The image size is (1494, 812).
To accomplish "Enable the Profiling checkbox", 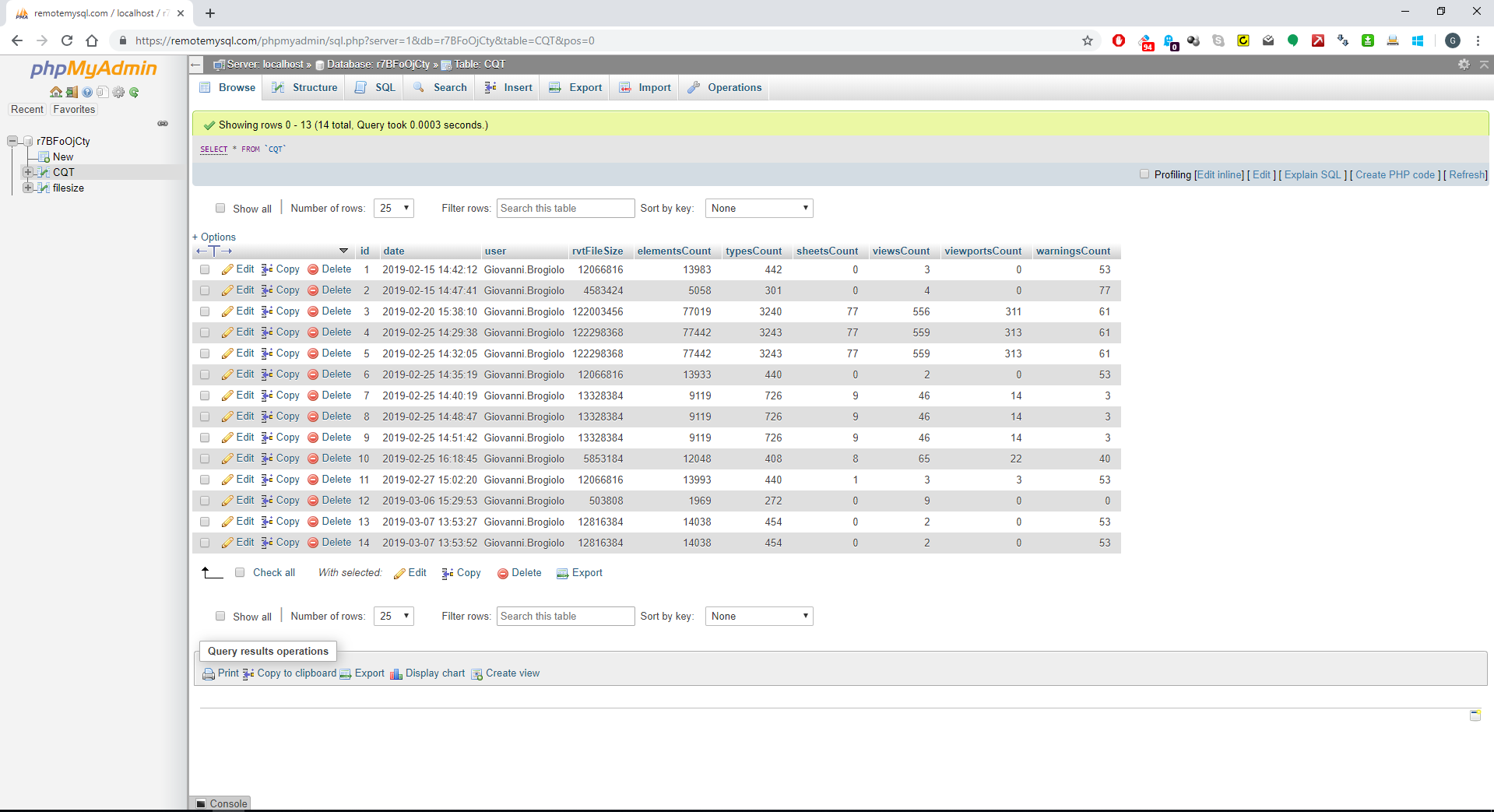I will click(x=1144, y=174).
